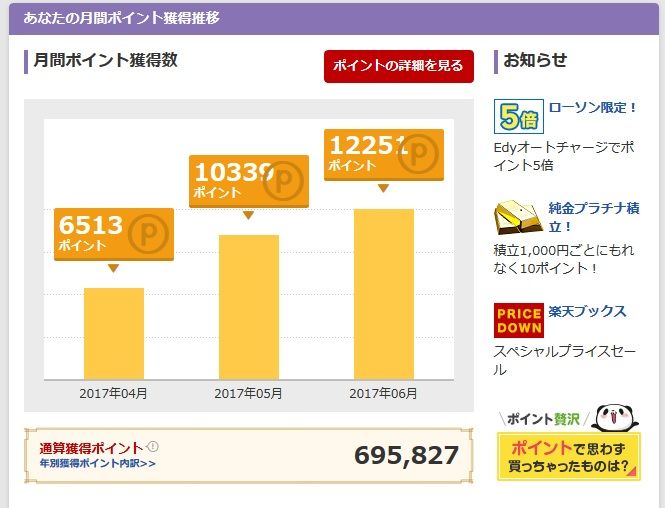Click the 2017年06月 bar in chart

pyautogui.click(x=384, y=294)
